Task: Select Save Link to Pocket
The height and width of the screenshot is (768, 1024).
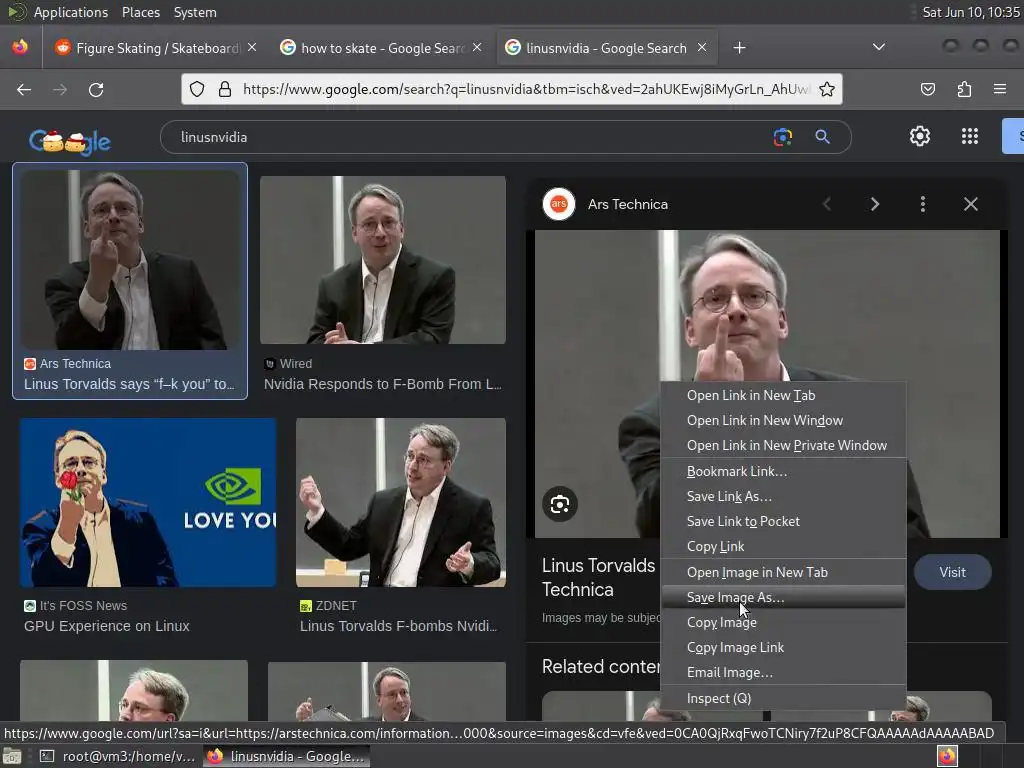Action: [784, 522]
